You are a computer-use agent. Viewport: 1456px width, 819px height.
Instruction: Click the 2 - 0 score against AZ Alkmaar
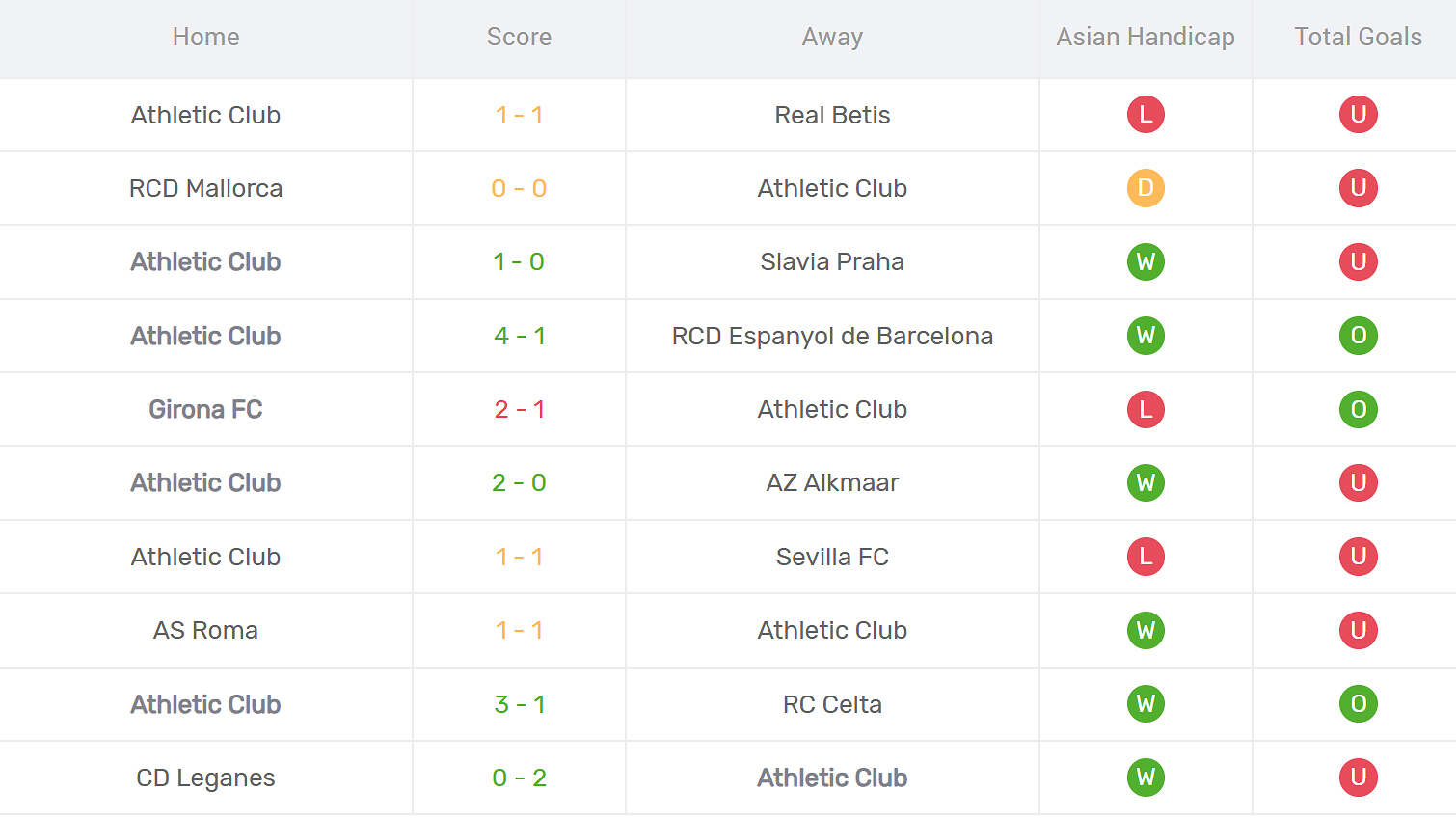coord(519,482)
